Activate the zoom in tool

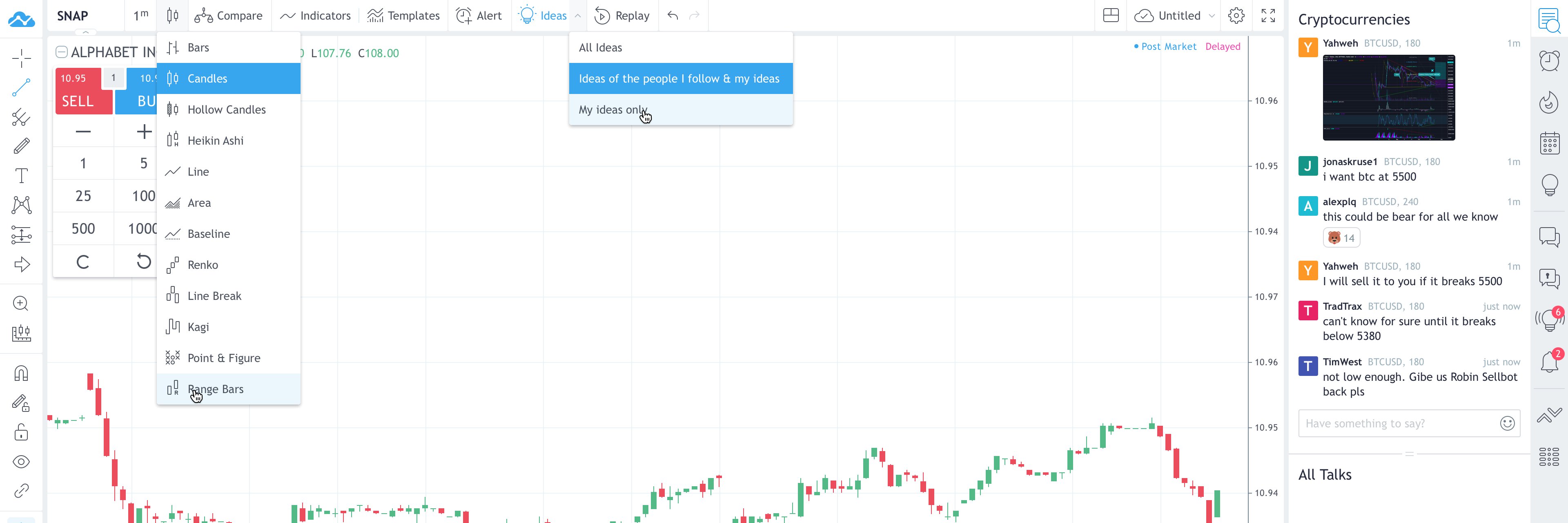coord(21,303)
